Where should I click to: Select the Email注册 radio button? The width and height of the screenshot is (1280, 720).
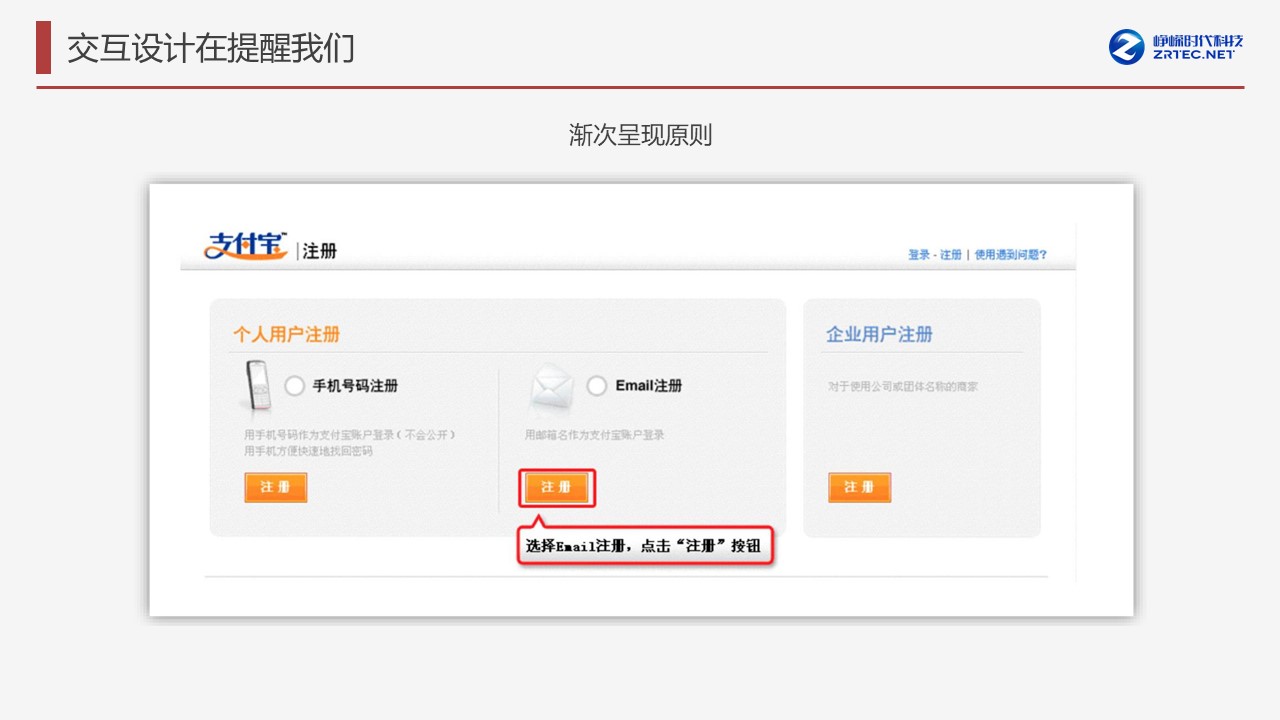(x=597, y=386)
